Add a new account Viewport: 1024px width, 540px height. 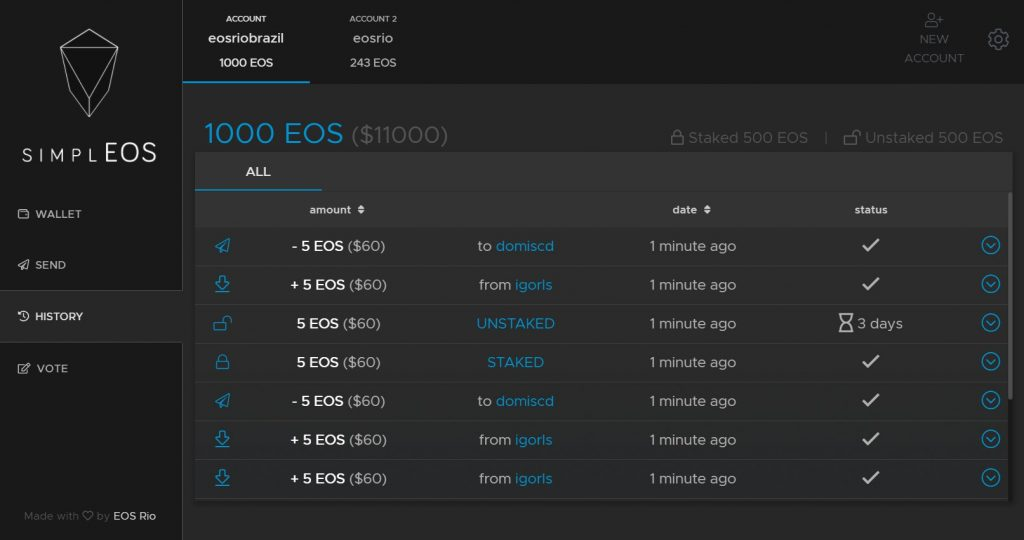tap(933, 39)
